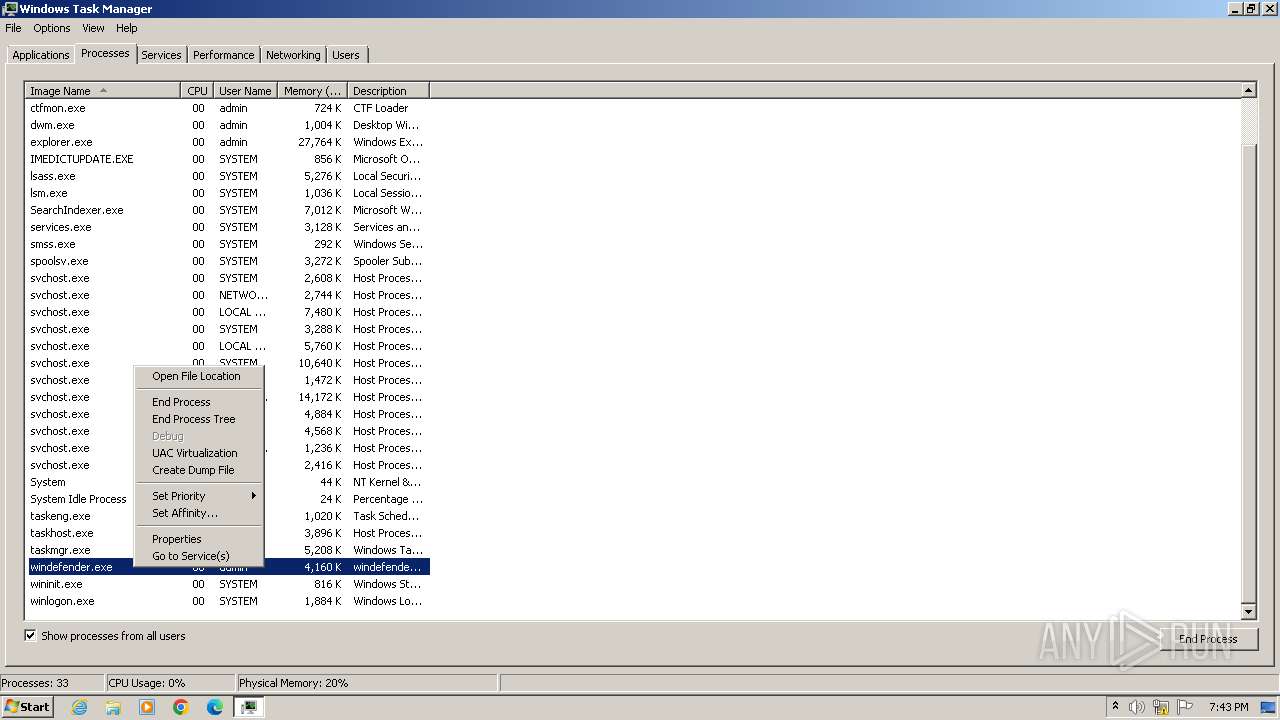Launch Internet Explorer from the taskbar

tap(79, 707)
